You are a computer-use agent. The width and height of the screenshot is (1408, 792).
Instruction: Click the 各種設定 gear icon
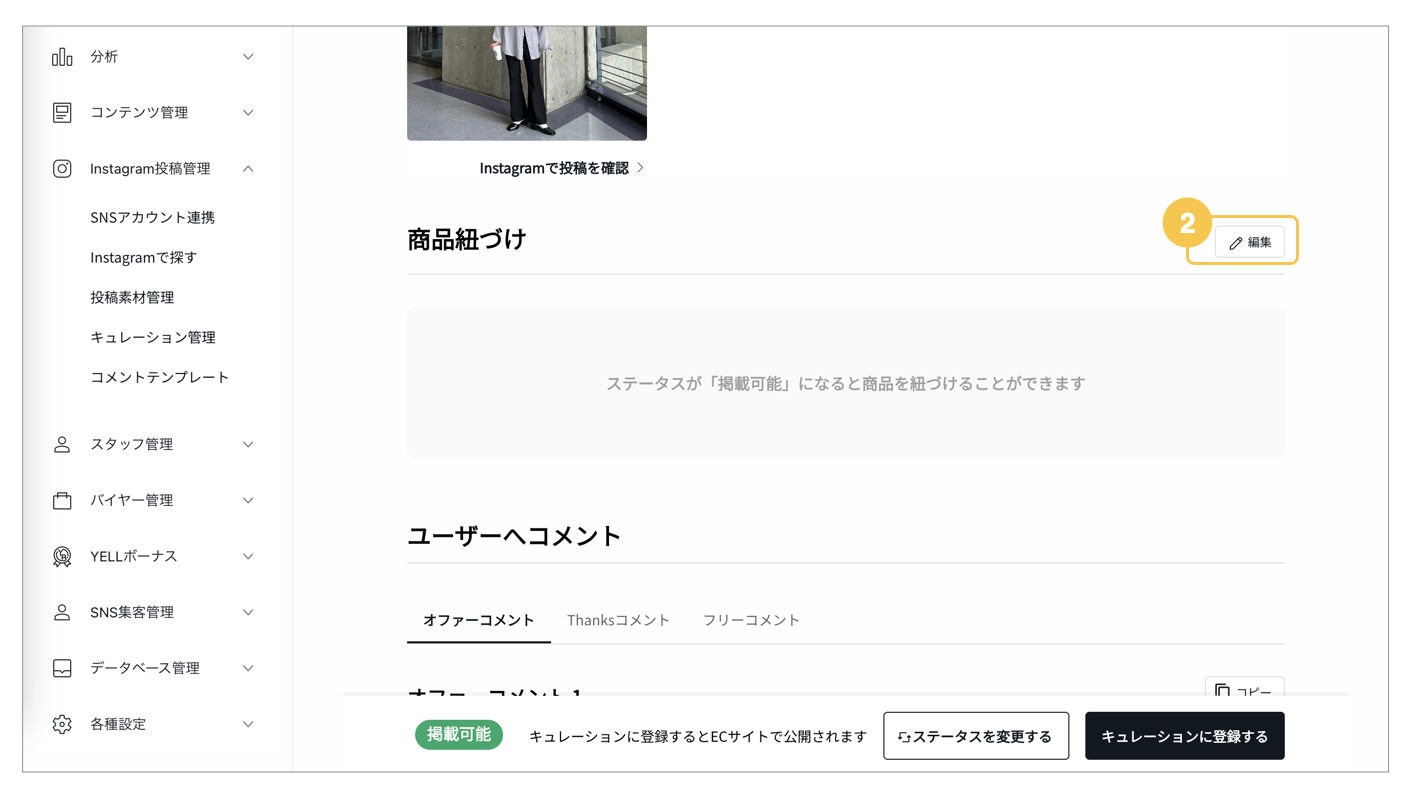pyautogui.click(x=62, y=724)
